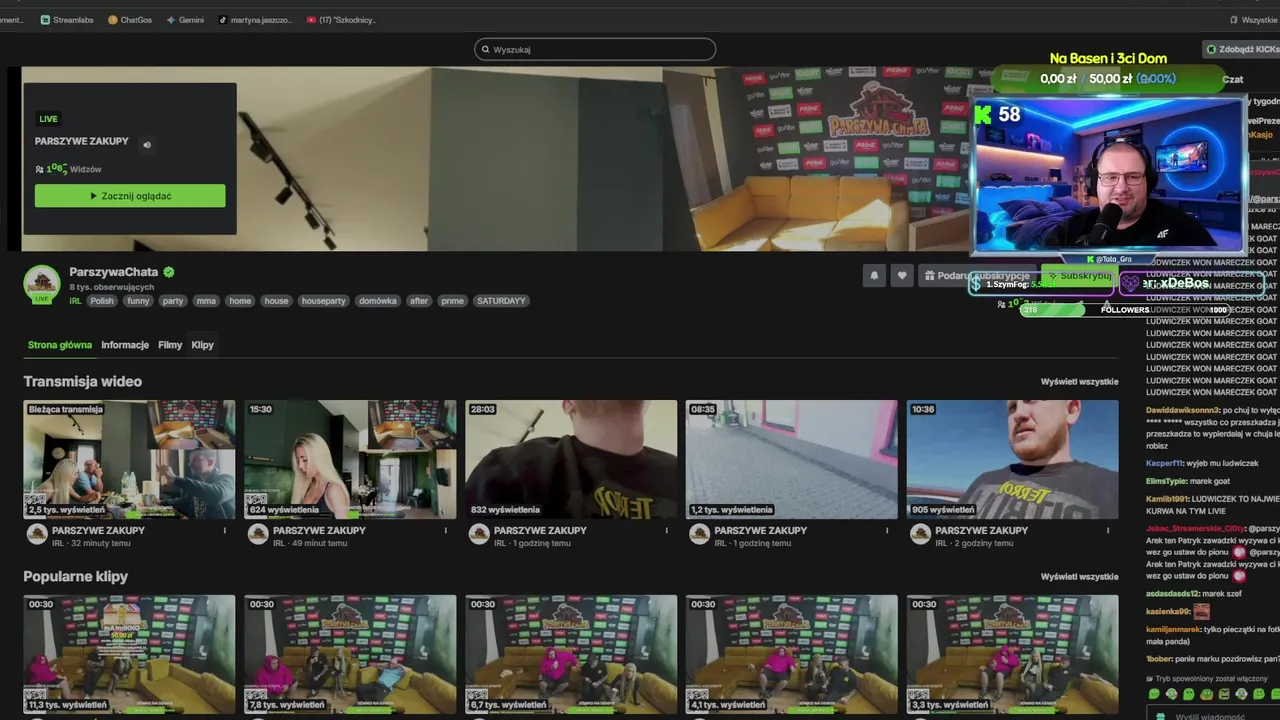Open the Szkodnicy YouTube bookmark

coord(341,19)
